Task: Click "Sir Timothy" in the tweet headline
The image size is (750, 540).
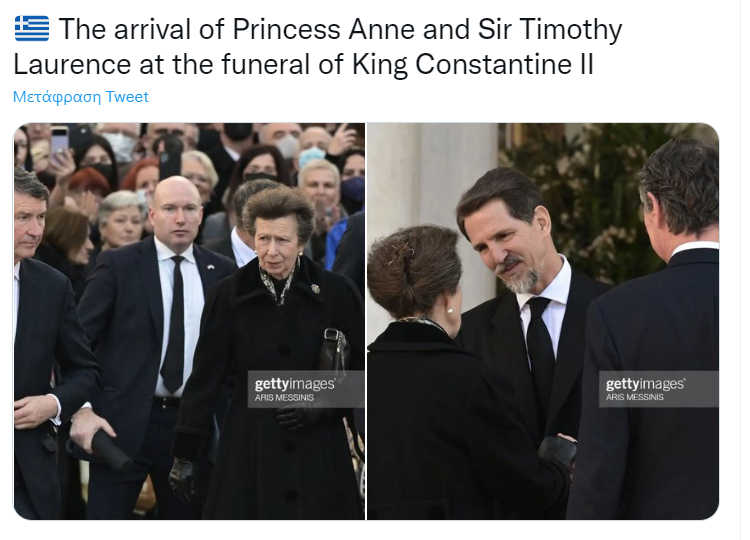Action: [550, 30]
